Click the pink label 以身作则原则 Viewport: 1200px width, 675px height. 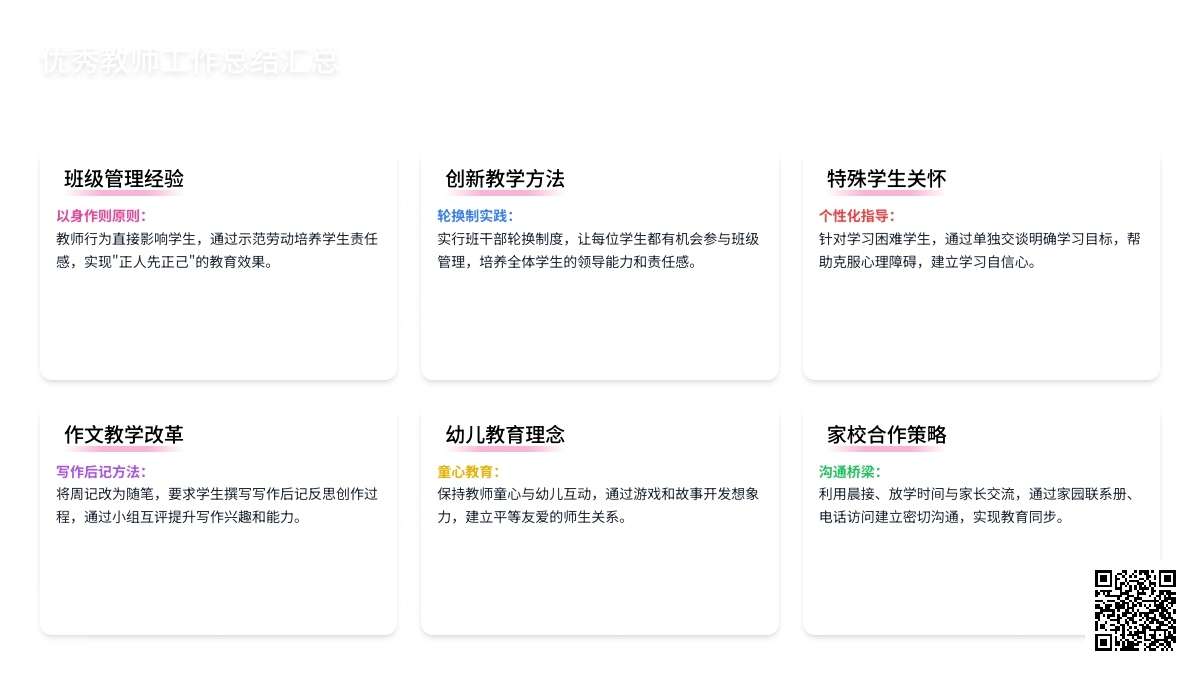[x=101, y=216]
